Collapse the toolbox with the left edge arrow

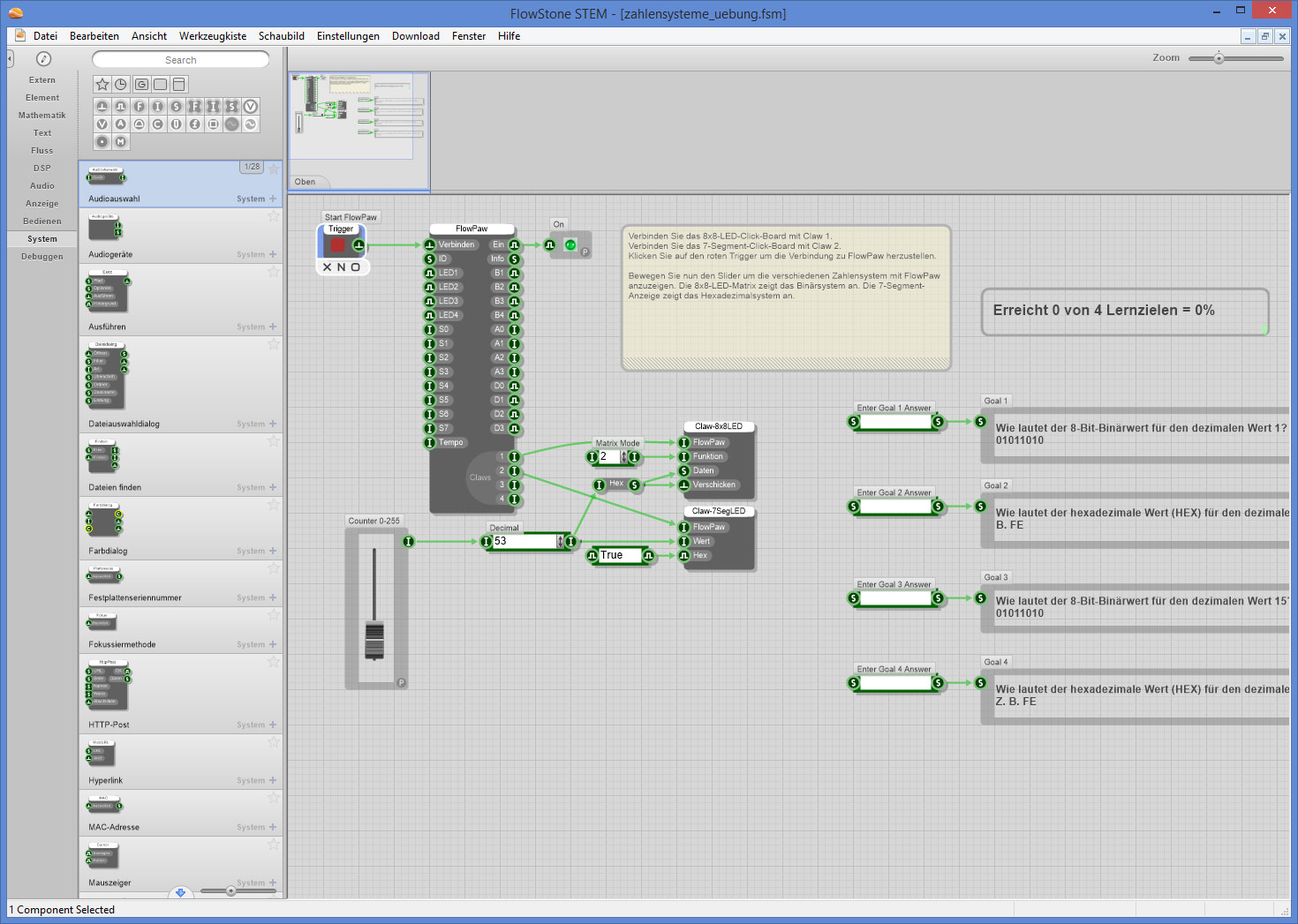tap(11, 59)
